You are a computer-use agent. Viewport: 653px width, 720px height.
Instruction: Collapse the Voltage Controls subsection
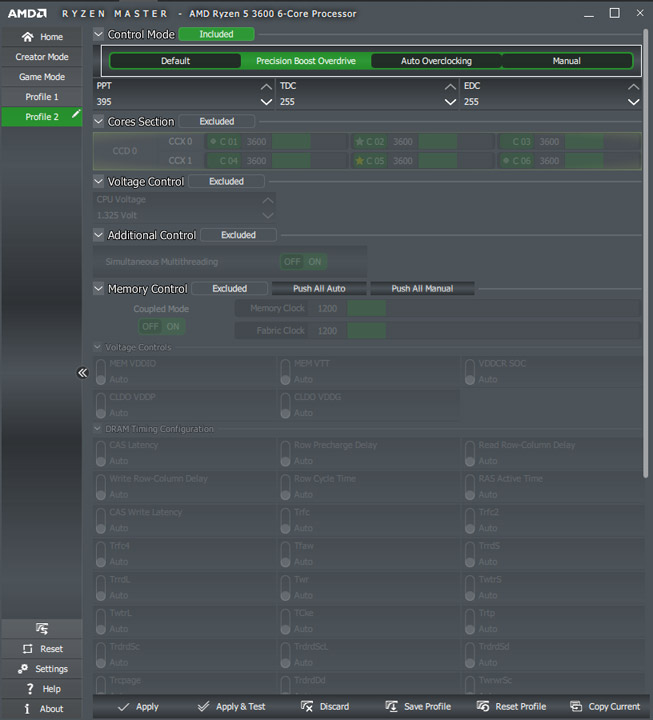97,347
